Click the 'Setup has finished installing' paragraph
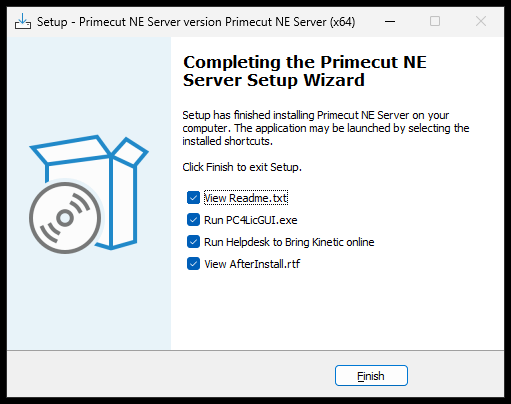511x404 pixels. pyautogui.click(x=326, y=128)
